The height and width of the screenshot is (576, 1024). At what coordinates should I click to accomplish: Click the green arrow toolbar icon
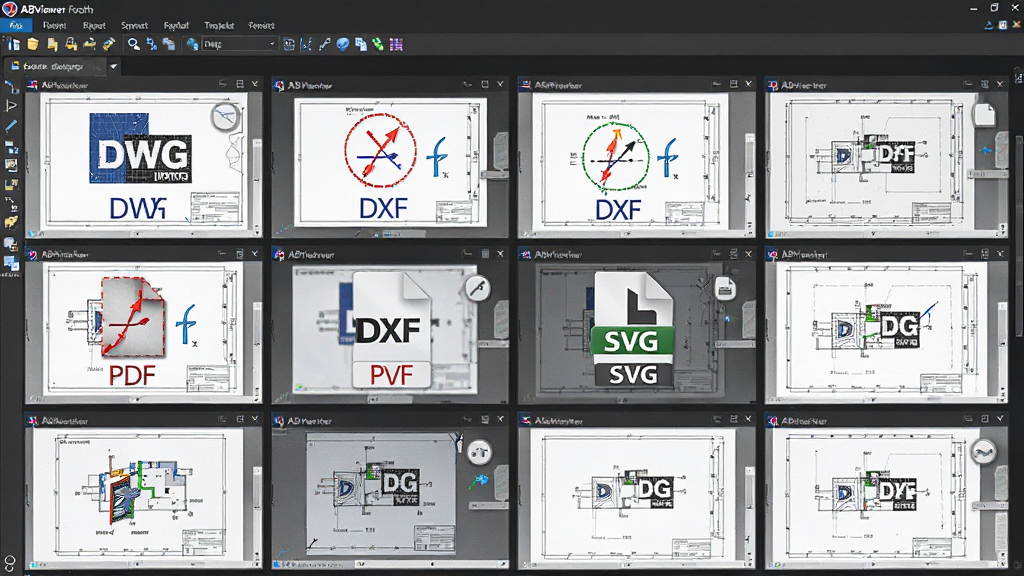[x=378, y=44]
